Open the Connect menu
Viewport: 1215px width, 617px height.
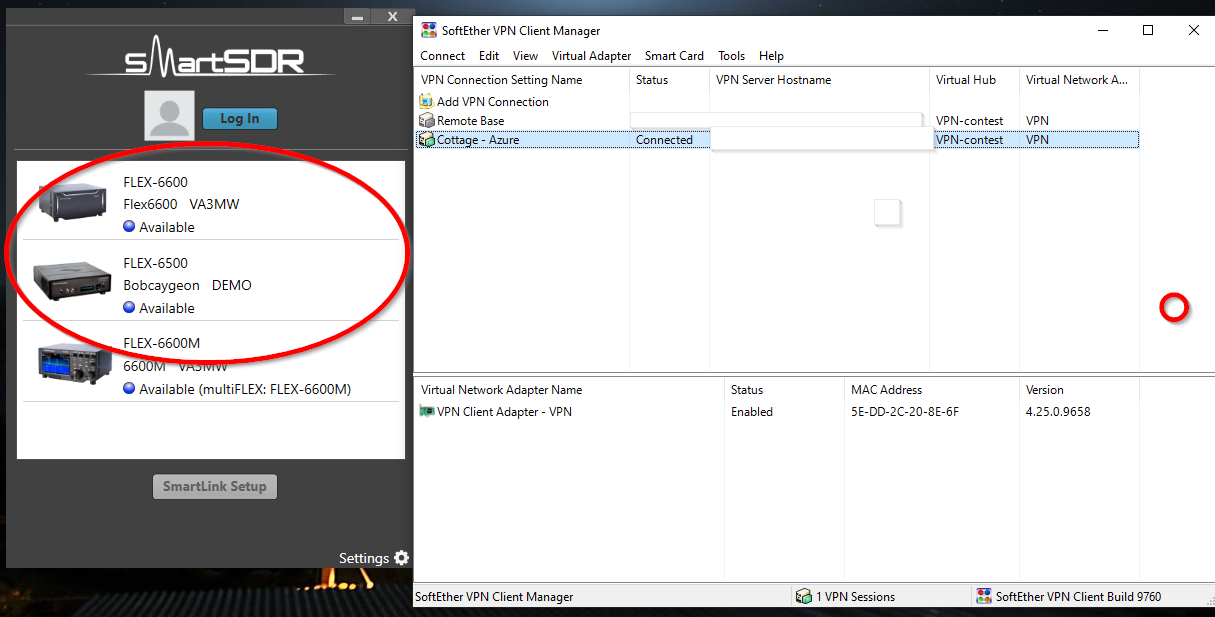pyautogui.click(x=442, y=56)
